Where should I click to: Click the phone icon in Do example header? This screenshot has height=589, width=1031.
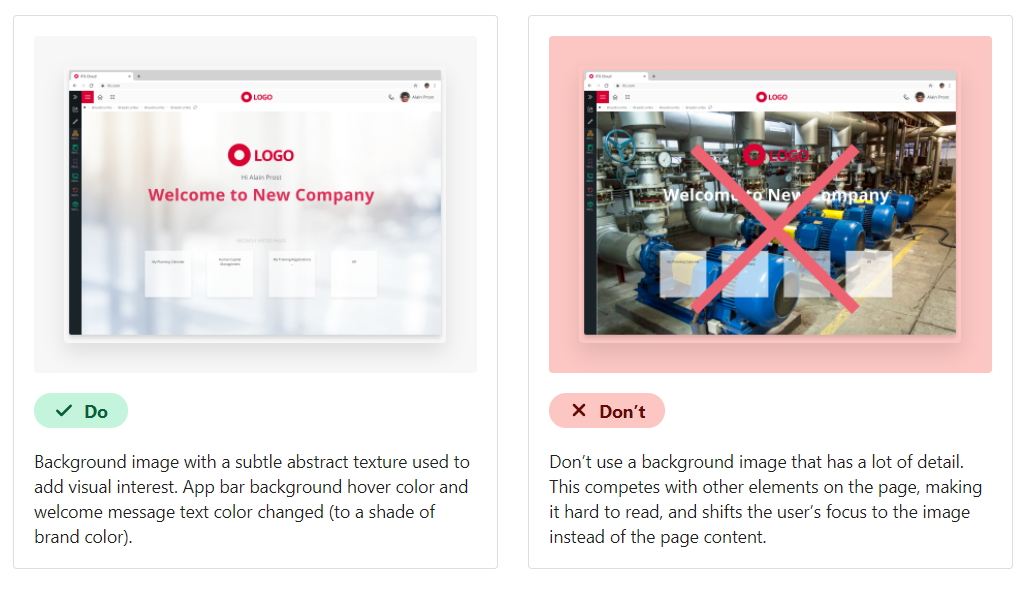click(x=391, y=97)
